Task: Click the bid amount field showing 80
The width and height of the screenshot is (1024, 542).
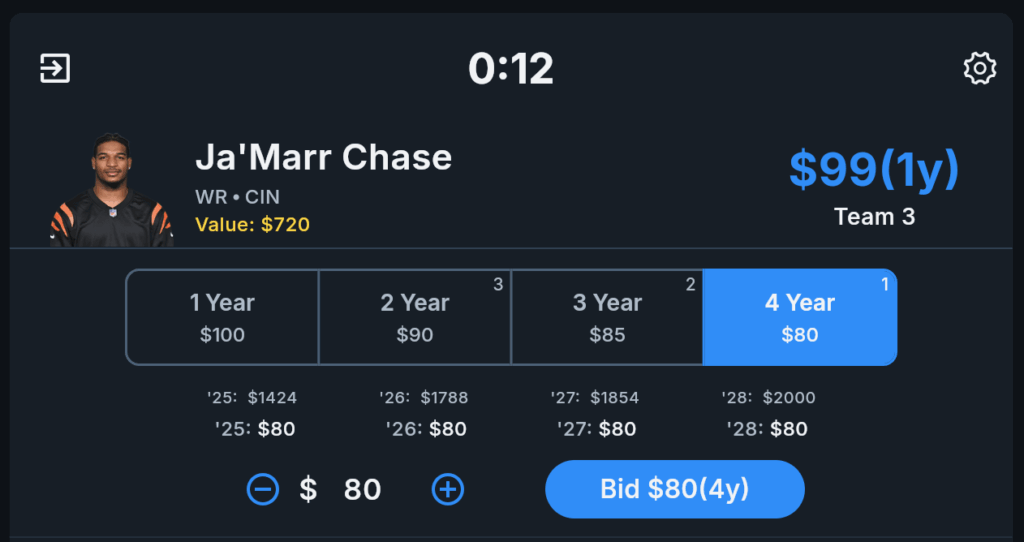Action: point(362,489)
